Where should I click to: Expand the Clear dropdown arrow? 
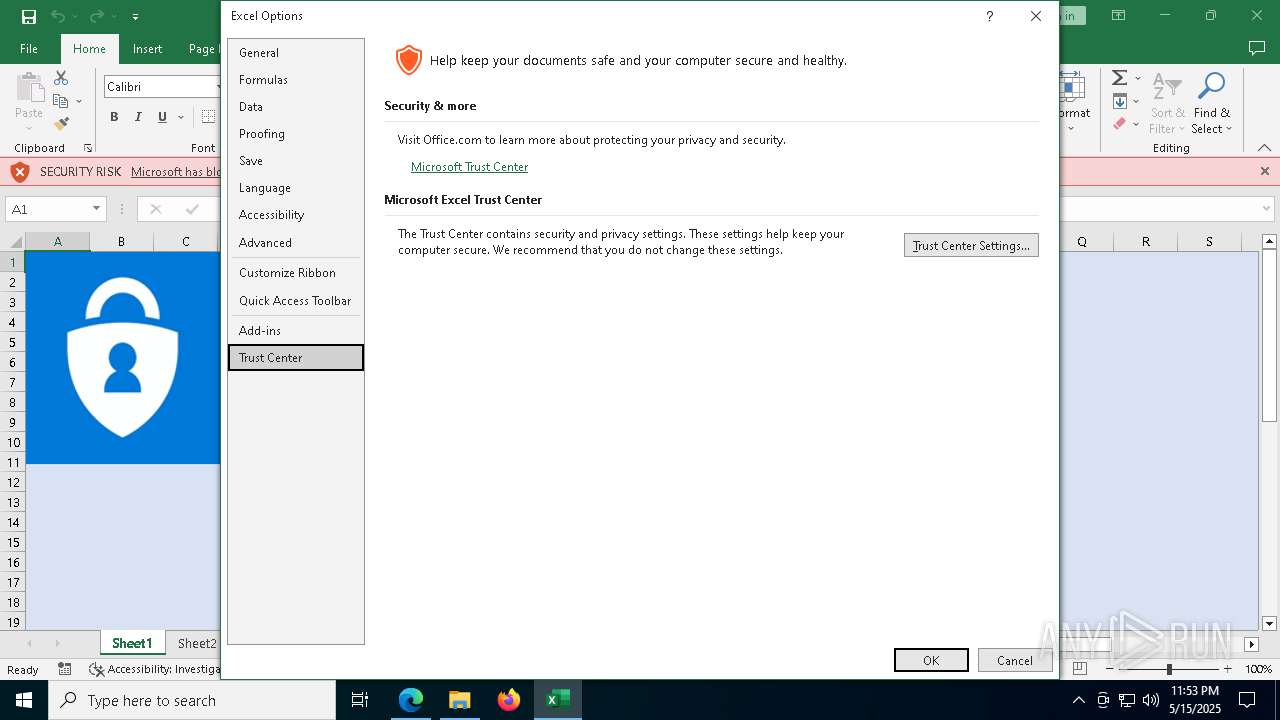pyautogui.click(x=1138, y=125)
